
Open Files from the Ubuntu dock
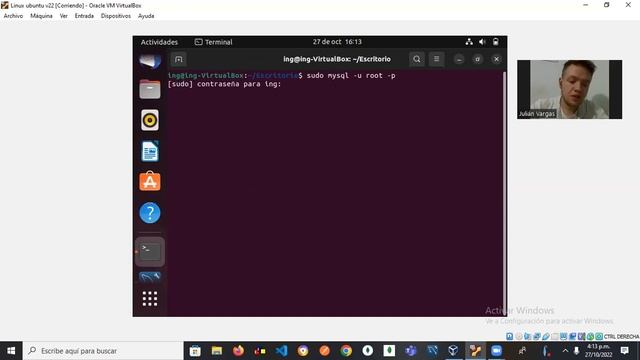[150, 89]
